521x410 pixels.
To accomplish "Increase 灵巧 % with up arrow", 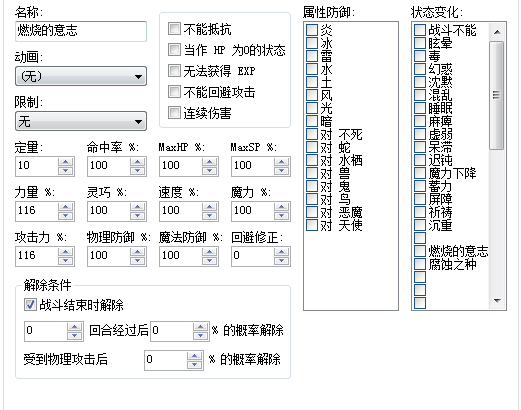I will (x=137, y=207).
